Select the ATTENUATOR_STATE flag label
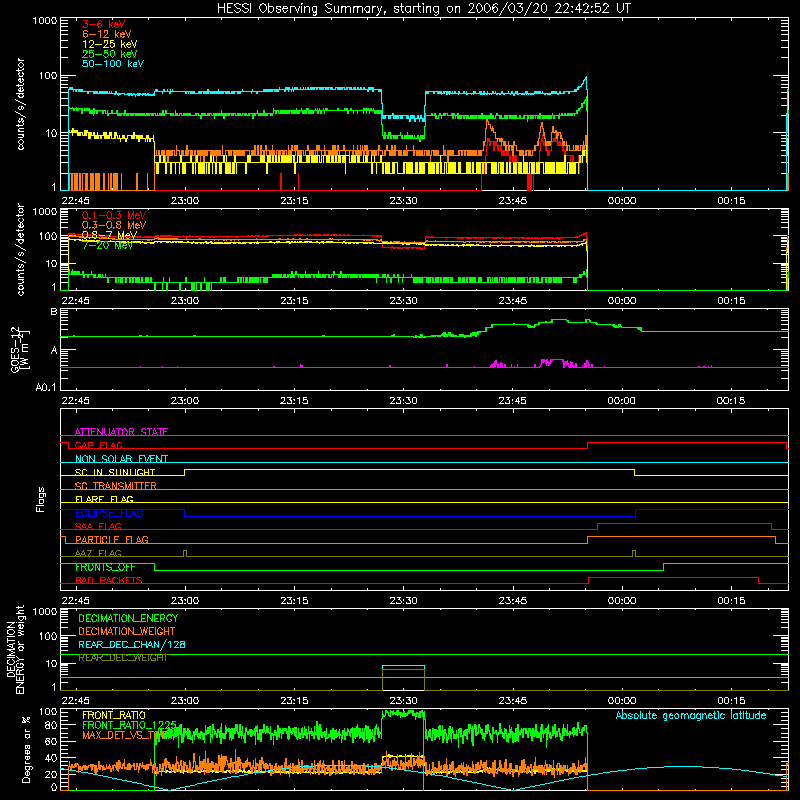800x800 pixels. click(121, 432)
